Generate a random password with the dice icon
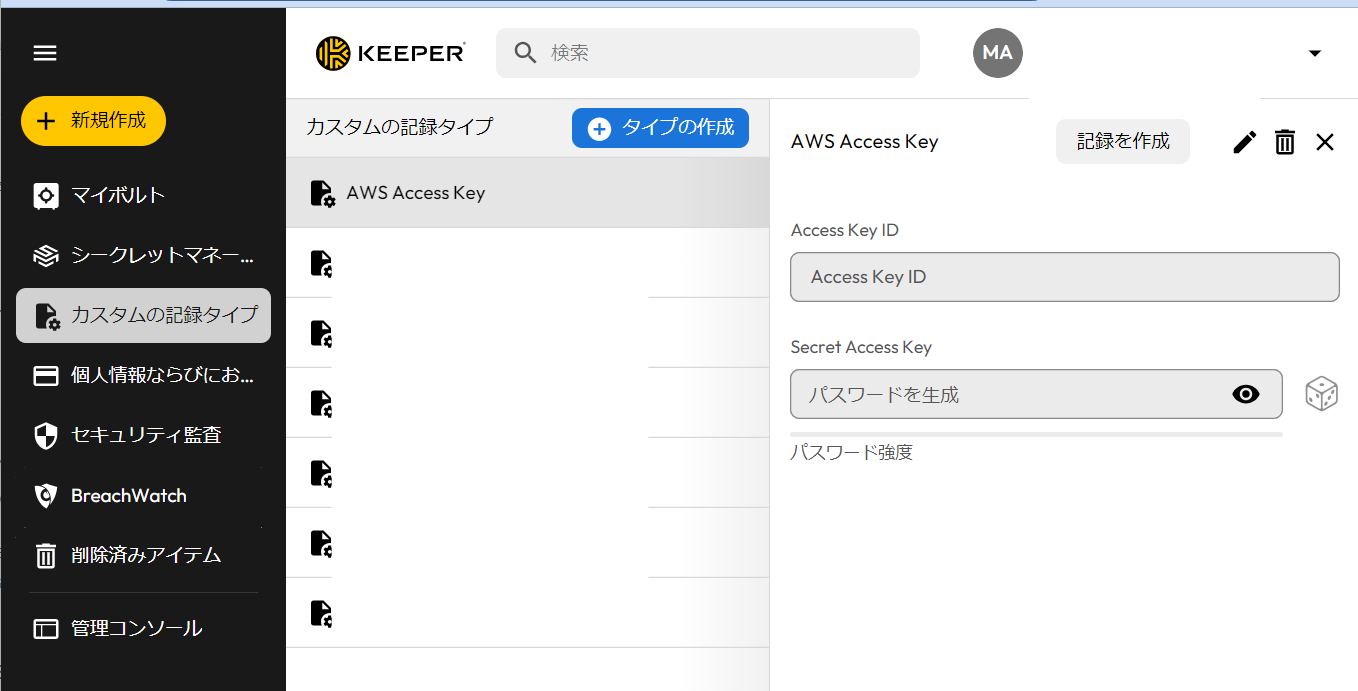This screenshot has height=691, width=1358. point(1322,394)
